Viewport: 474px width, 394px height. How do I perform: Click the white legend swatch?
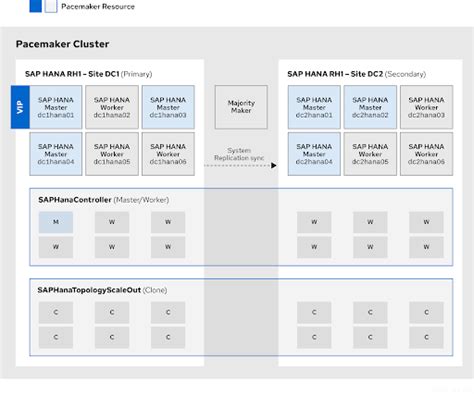[51, 6]
